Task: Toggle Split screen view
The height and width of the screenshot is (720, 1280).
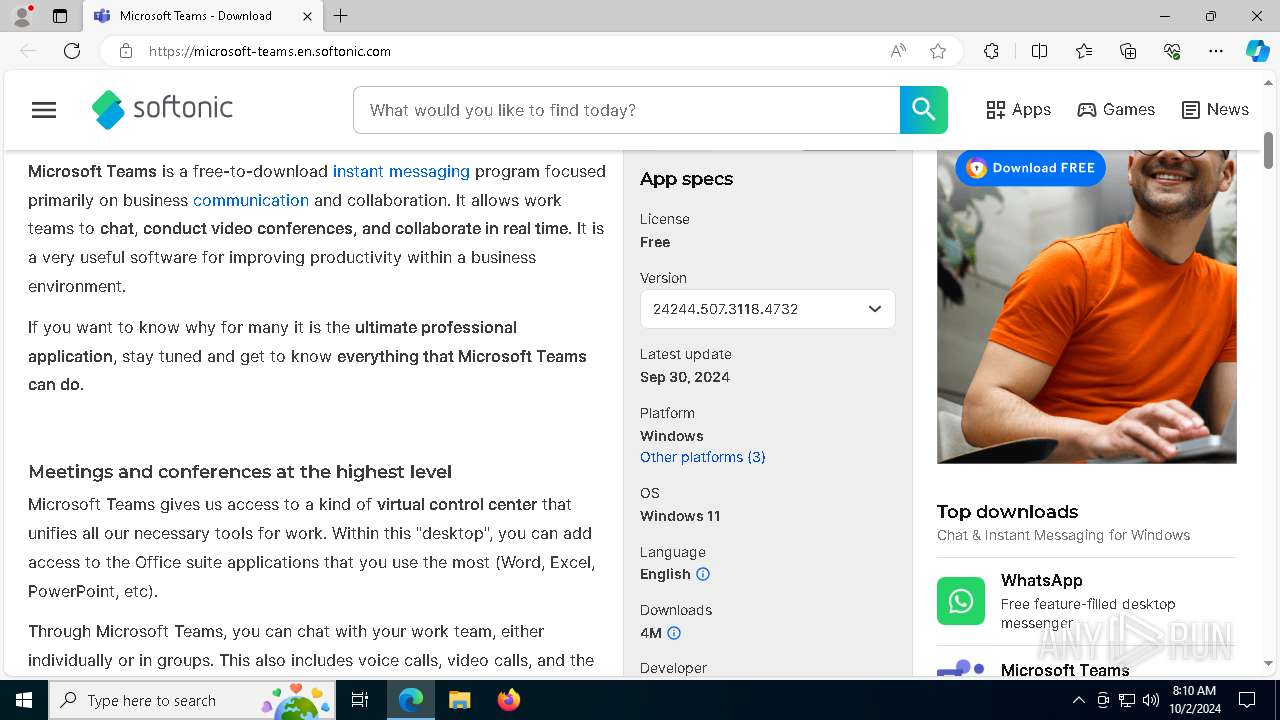Action: pyautogui.click(x=1039, y=51)
